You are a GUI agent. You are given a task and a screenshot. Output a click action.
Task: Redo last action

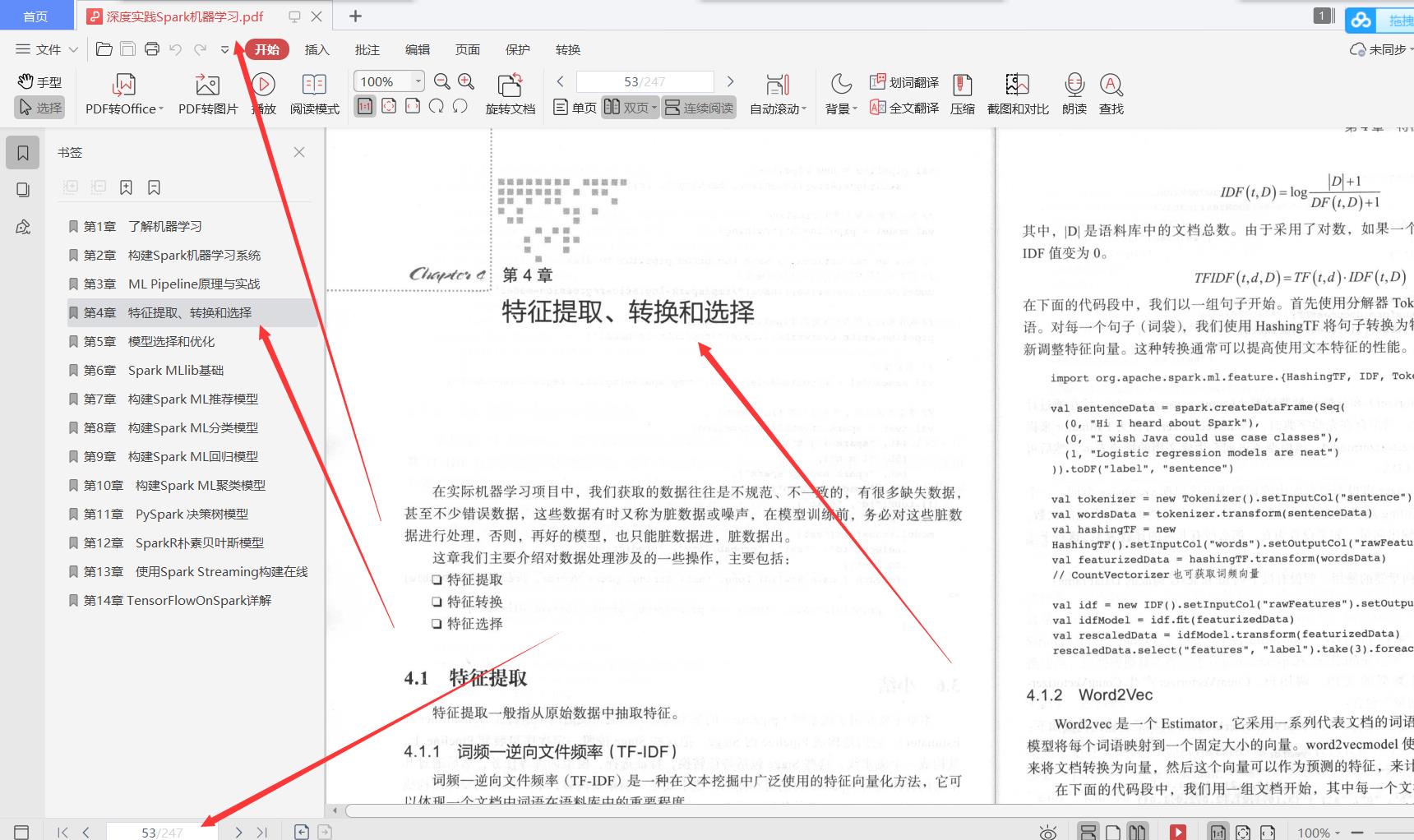(x=200, y=49)
